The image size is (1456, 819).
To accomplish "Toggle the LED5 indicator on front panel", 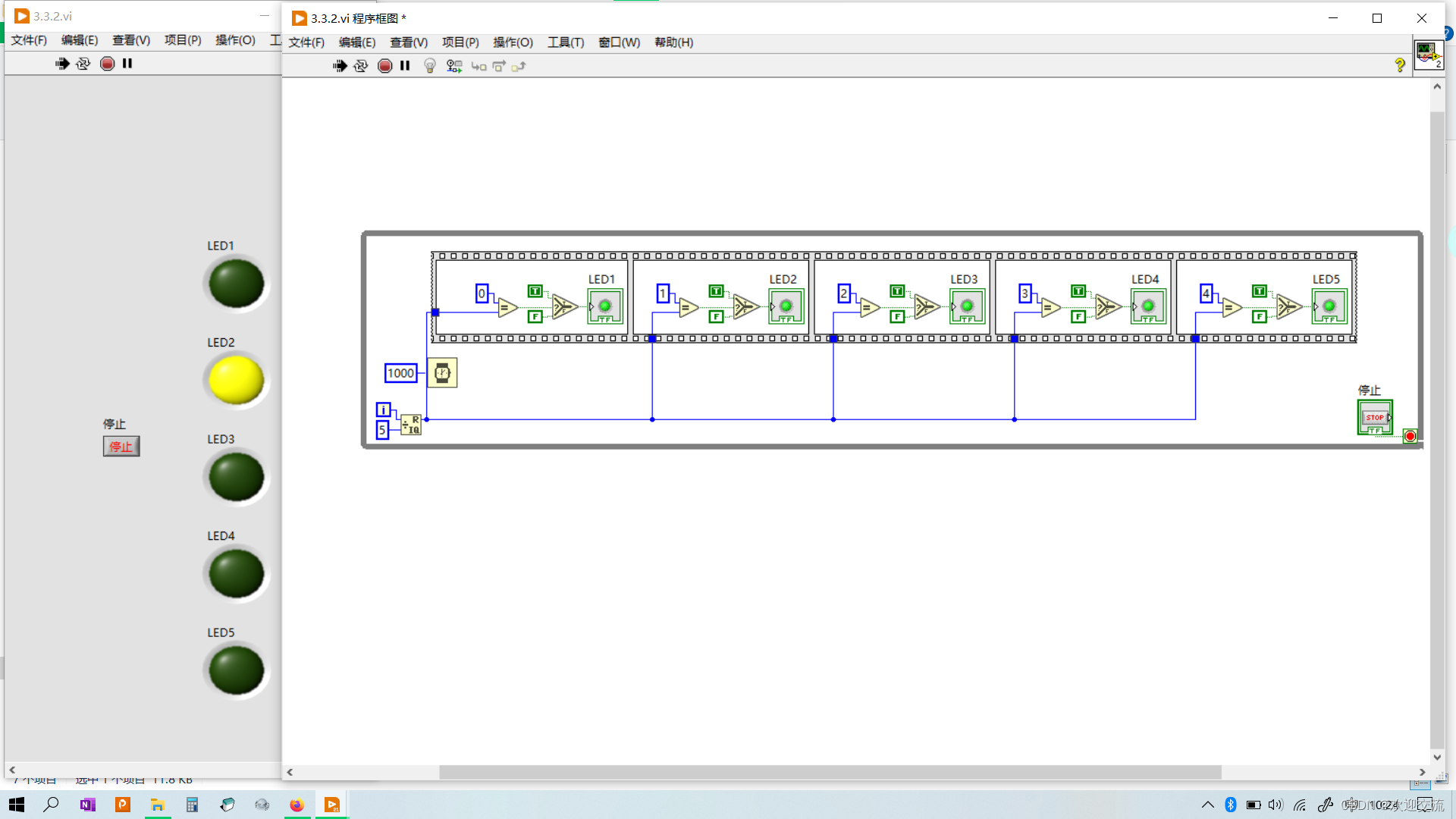I will [x=236, y=670].
